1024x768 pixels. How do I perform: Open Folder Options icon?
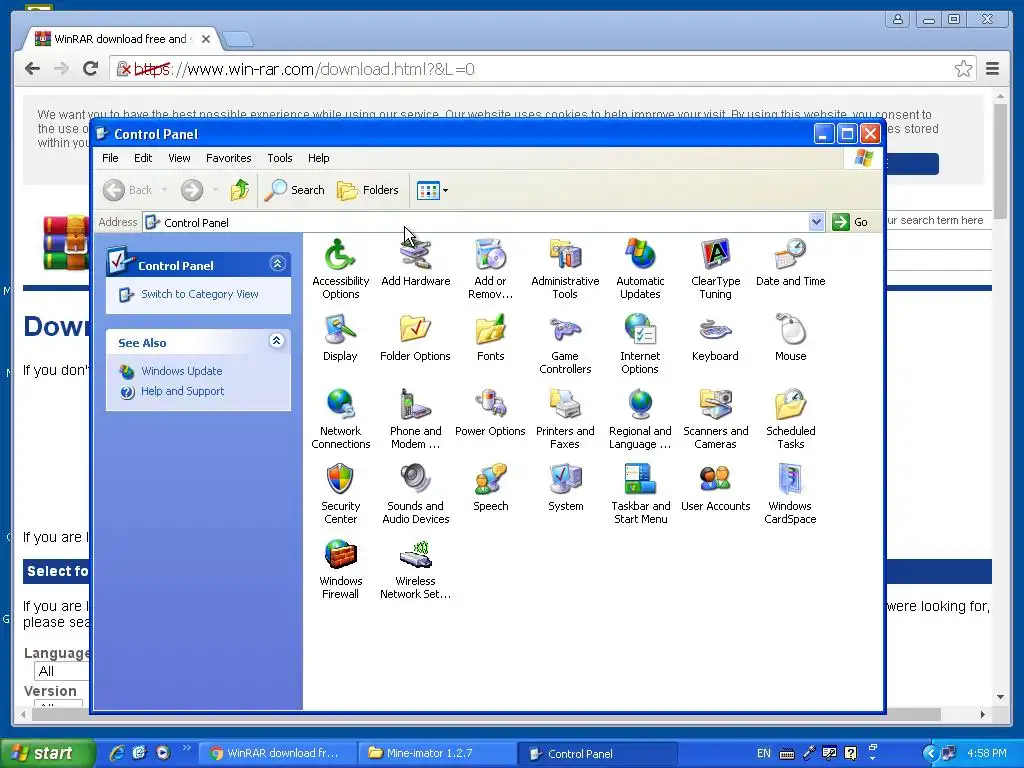[x=415, y=338]
